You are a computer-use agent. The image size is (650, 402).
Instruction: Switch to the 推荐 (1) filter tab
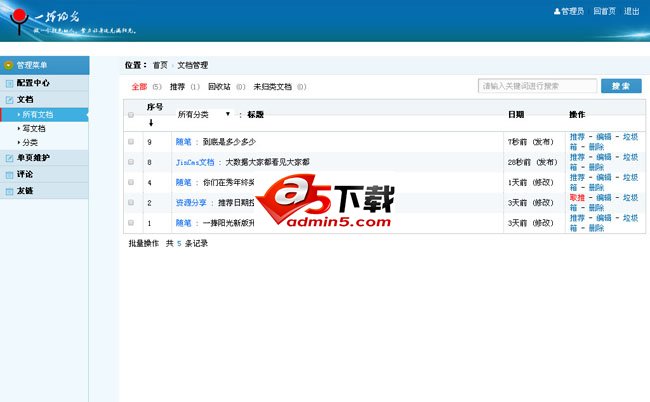[x=184, y=87]
